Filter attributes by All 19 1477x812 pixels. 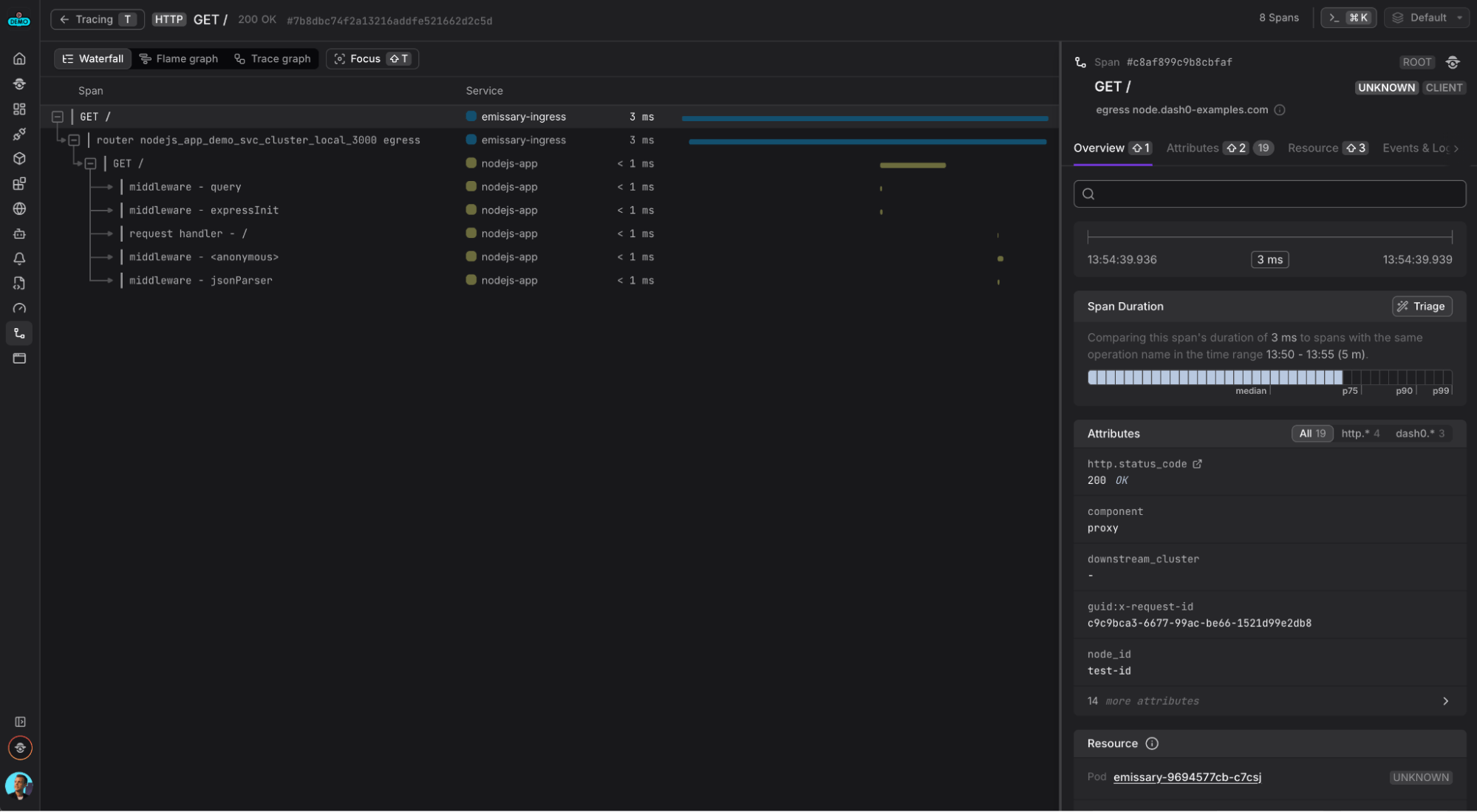1312,434
